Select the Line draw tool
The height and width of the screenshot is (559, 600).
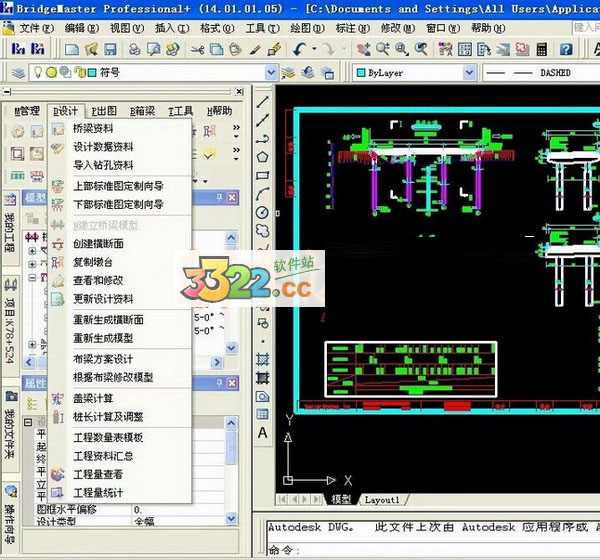(x=262, y=102)
